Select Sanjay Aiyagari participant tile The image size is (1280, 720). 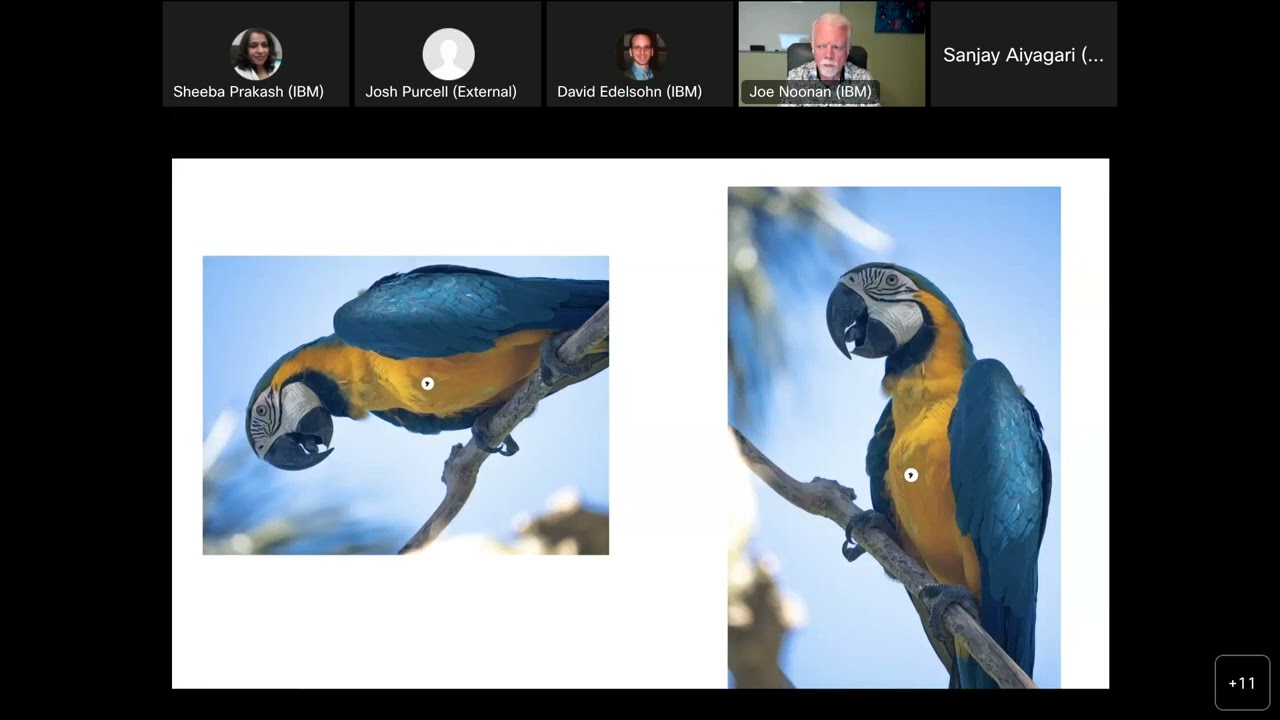[x=1024, y=54]
